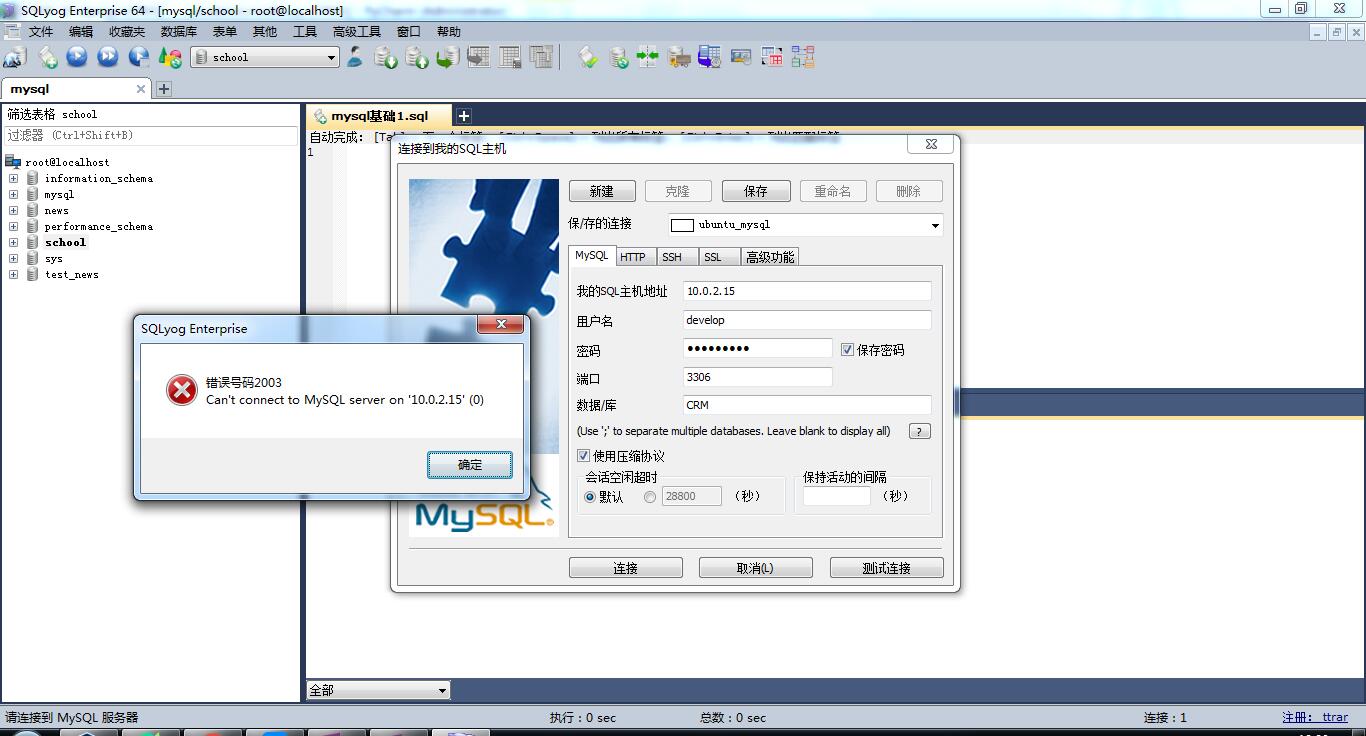Click the database icon with green down arrow

386,58
